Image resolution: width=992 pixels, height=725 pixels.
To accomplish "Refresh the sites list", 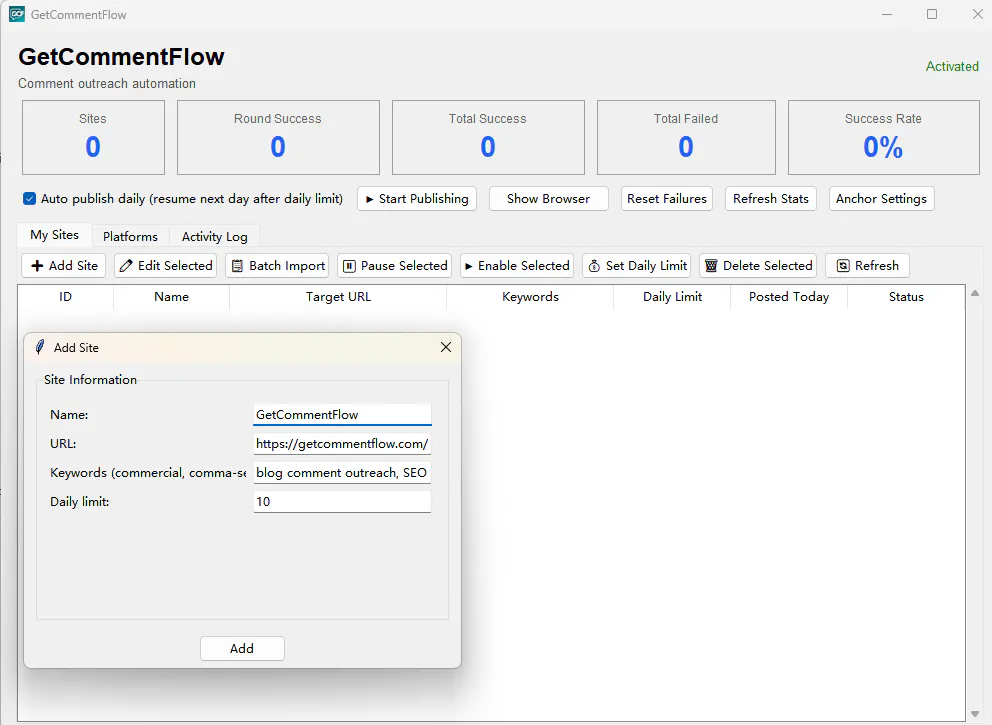I will 867,266.
